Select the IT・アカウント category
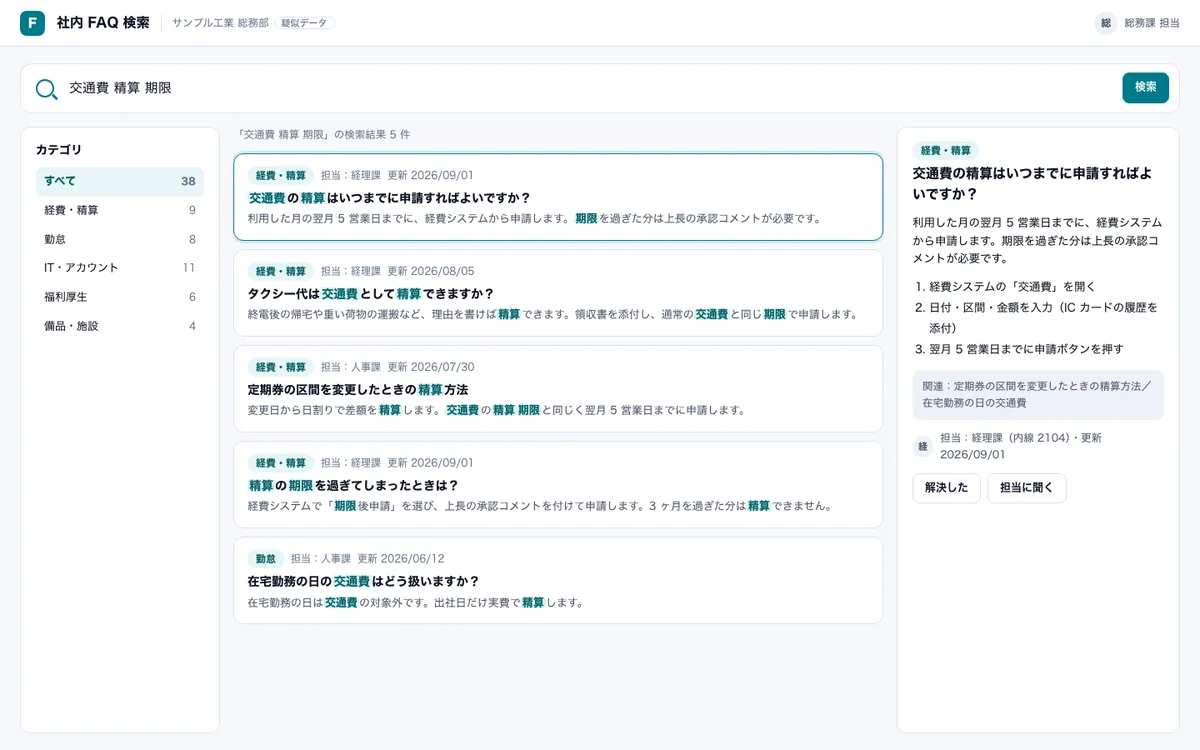Image resolution: width=1200 pixels, height=750 pixels. (120, 268)
